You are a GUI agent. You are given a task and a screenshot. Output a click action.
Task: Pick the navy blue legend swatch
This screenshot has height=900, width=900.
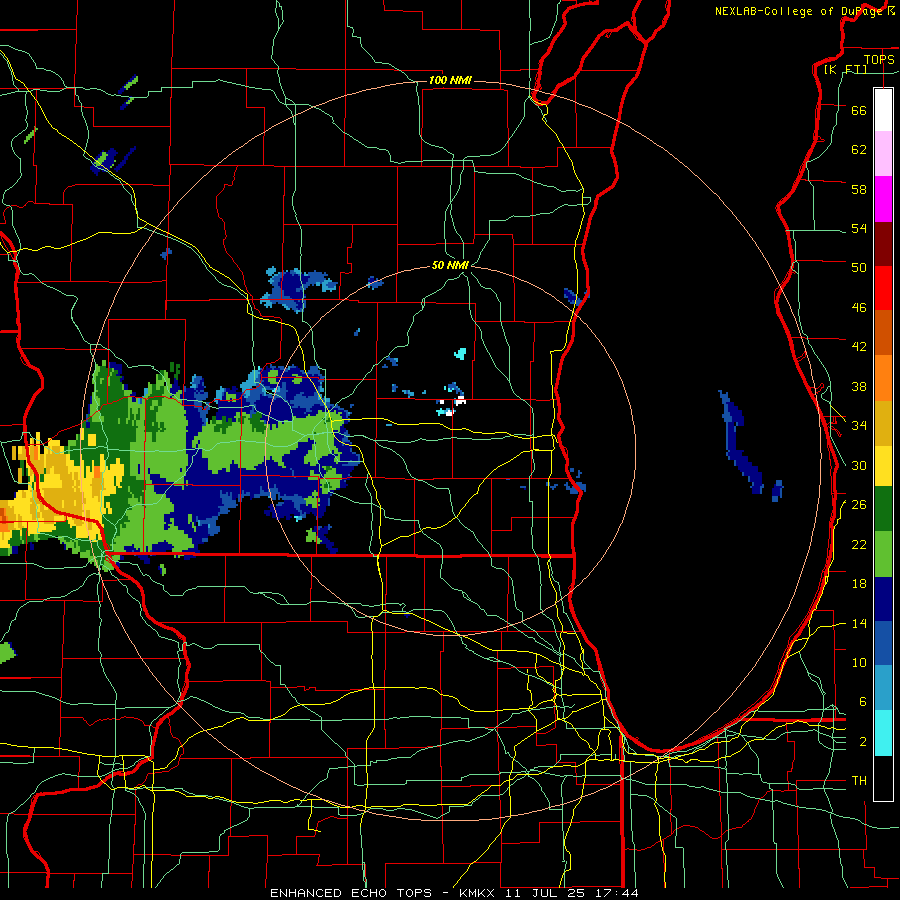click(883, 599)
